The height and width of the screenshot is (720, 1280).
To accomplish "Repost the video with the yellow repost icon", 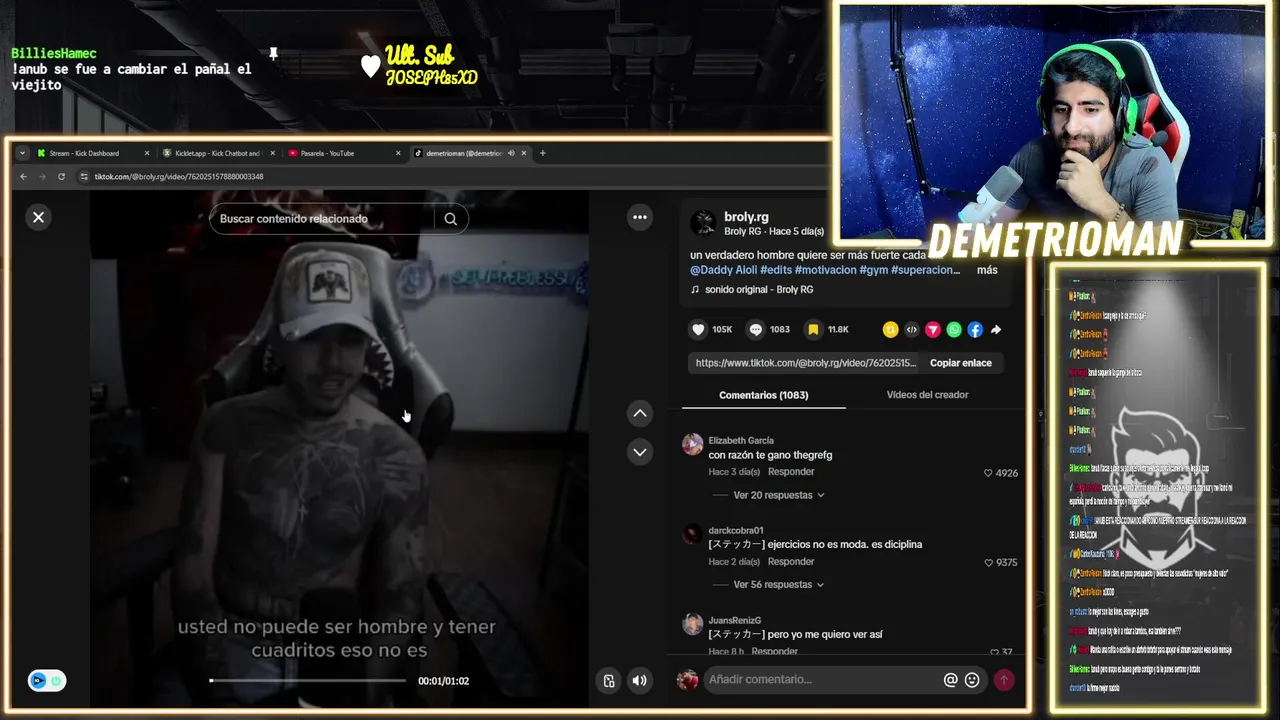I will point(890,329).
